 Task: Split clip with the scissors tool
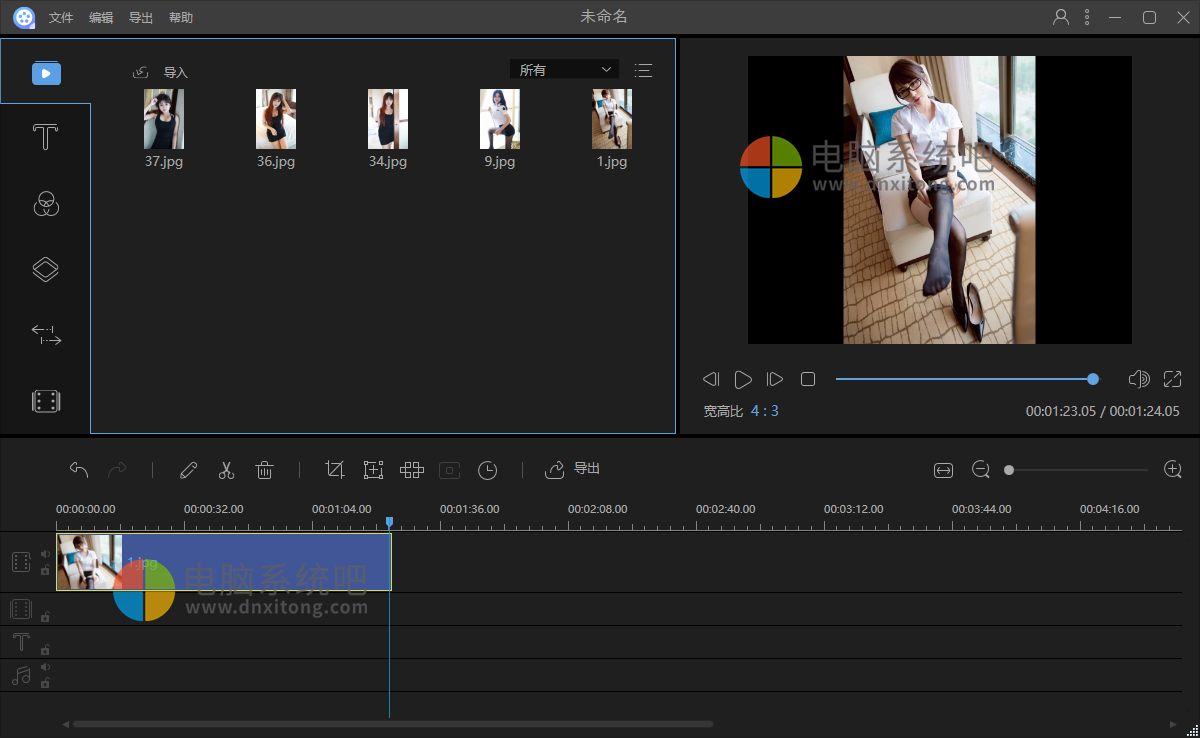point(226,469)
